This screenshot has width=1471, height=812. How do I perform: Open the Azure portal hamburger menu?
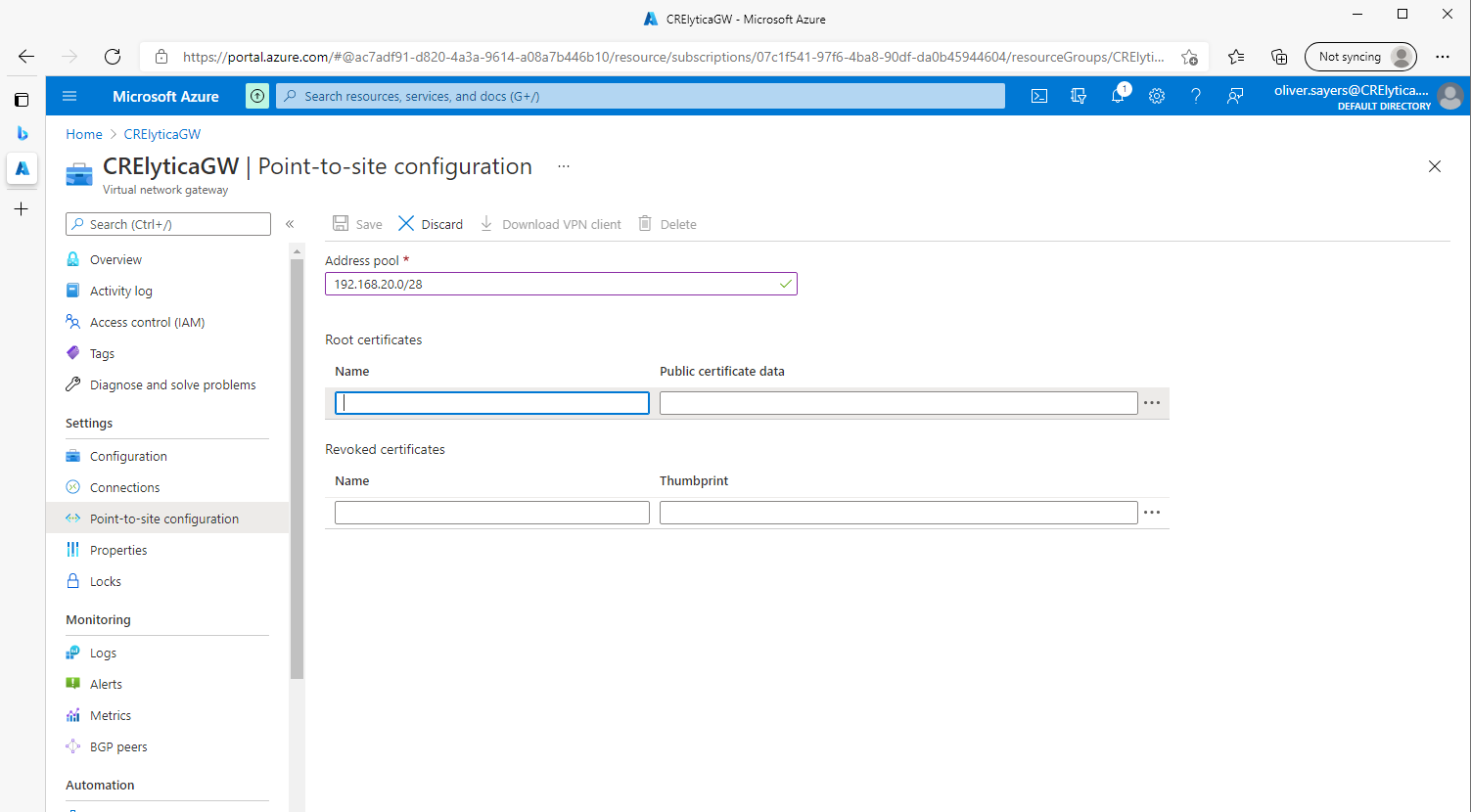[69, 96]
